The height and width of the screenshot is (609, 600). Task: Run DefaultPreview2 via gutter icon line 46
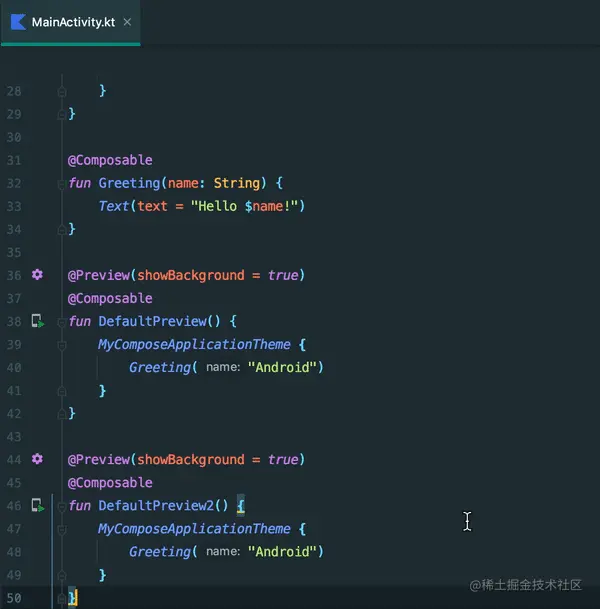click(38, 506)
